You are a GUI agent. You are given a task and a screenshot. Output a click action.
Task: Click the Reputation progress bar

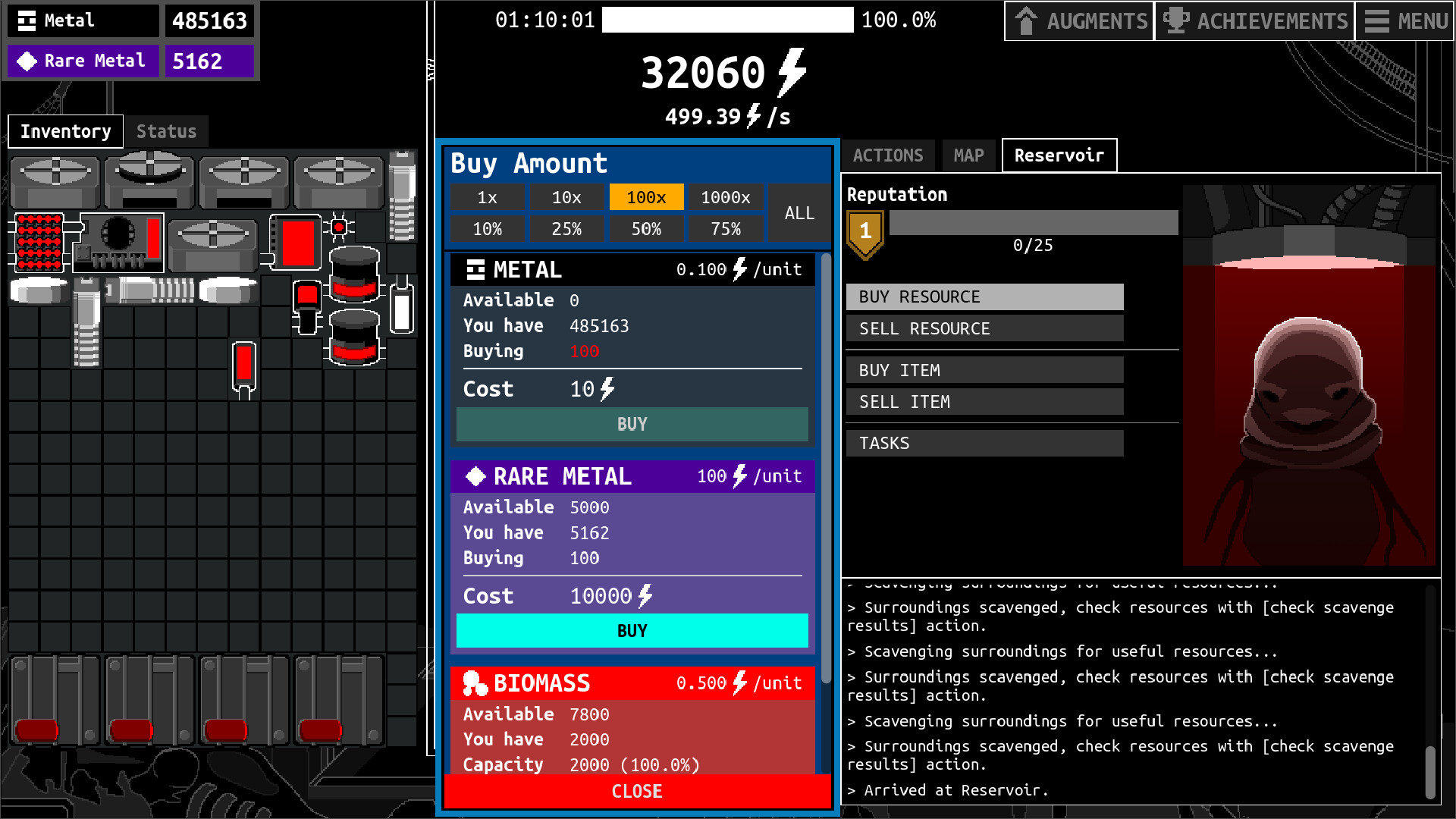[x=1033, y=223]
